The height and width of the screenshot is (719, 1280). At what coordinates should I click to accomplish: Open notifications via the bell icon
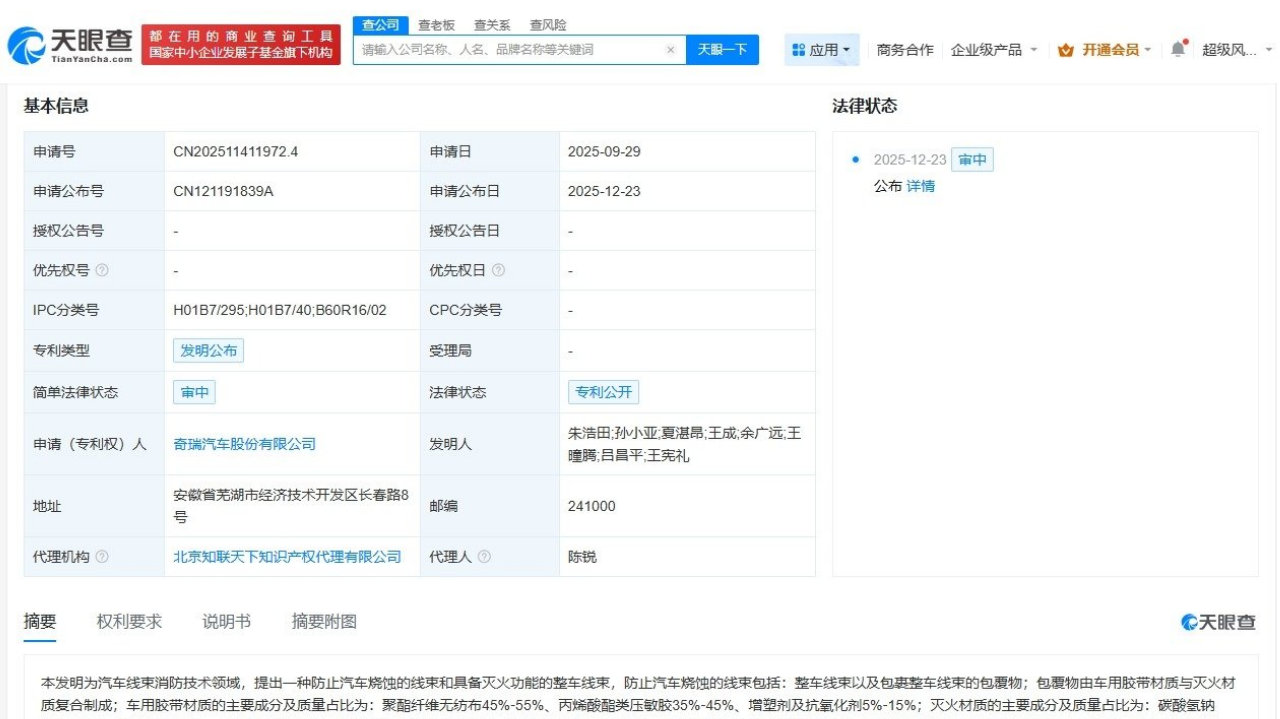click(x=1177, y=47)
